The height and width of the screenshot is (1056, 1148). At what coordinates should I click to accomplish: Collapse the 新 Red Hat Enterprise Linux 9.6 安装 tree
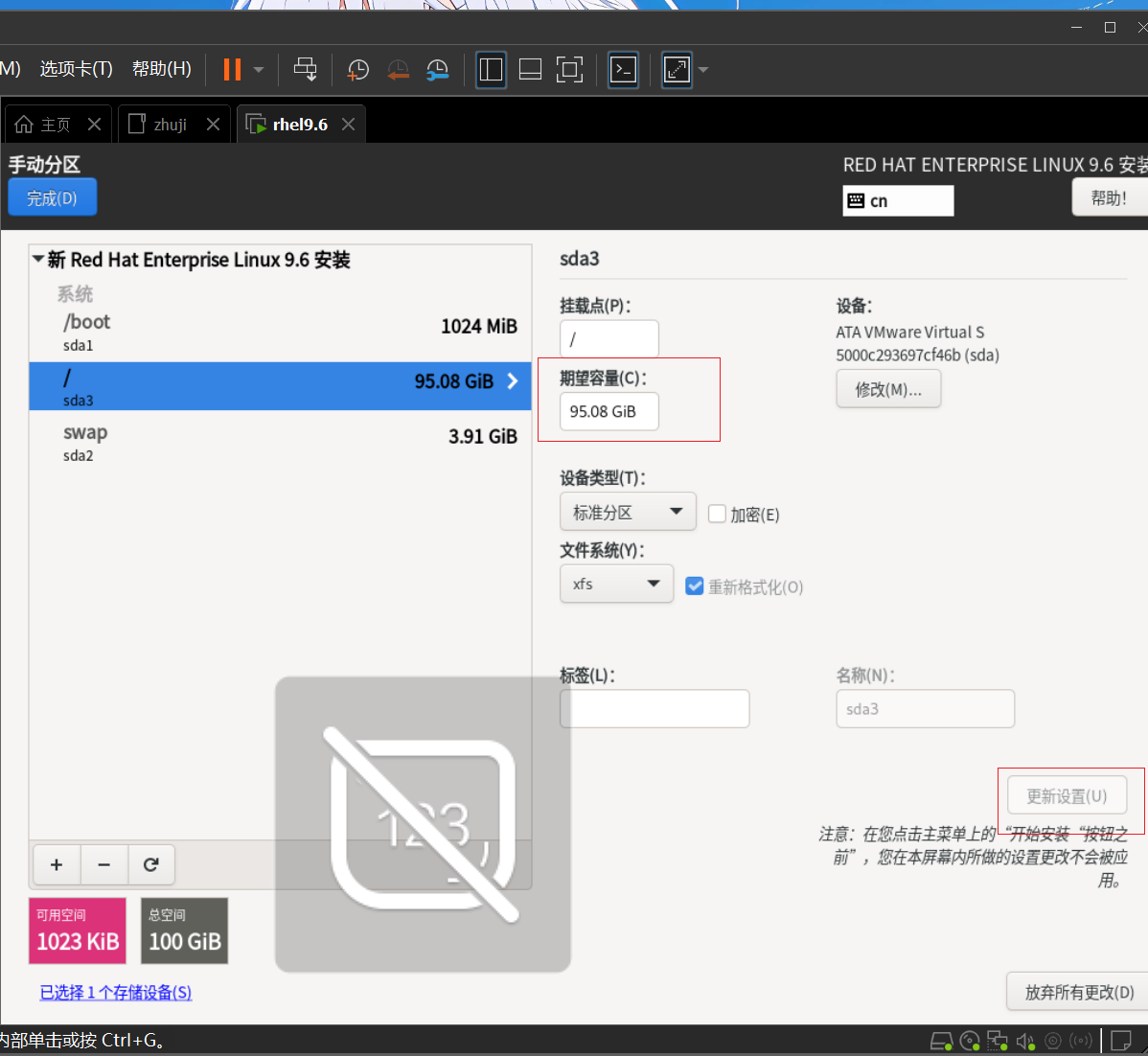[x=38, y=259]
